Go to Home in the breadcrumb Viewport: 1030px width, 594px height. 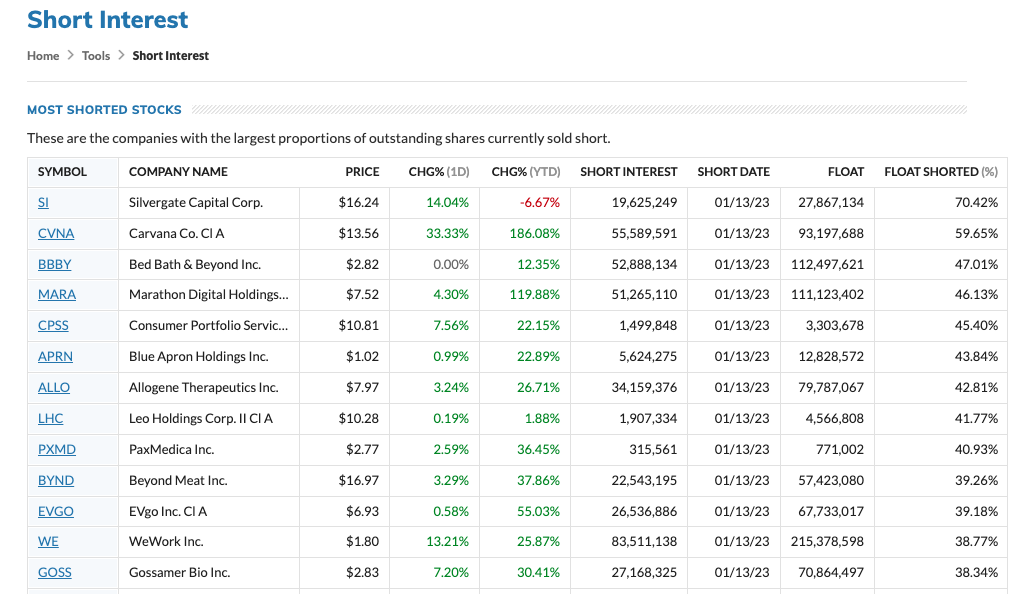pos(43,56)
